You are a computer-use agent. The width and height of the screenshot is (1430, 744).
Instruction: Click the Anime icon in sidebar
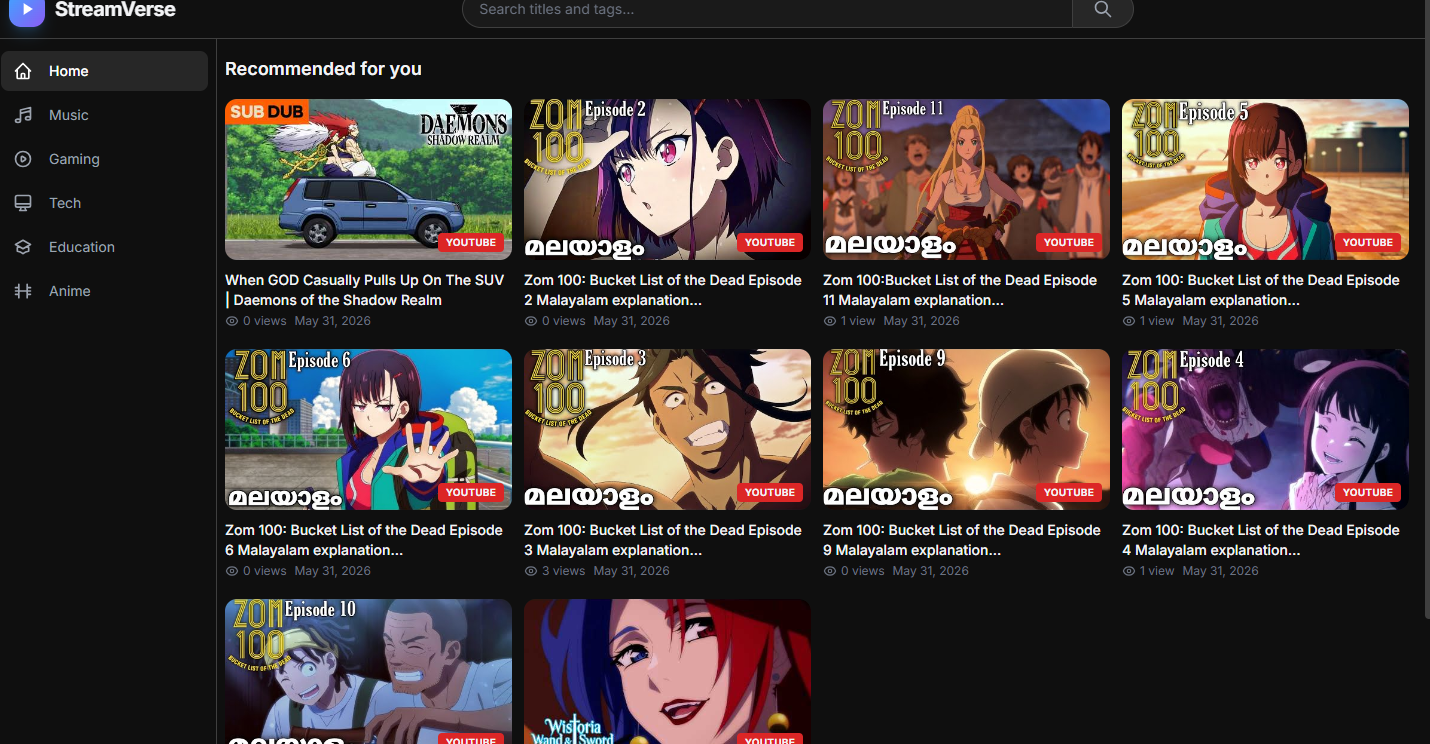pos(23,291)
